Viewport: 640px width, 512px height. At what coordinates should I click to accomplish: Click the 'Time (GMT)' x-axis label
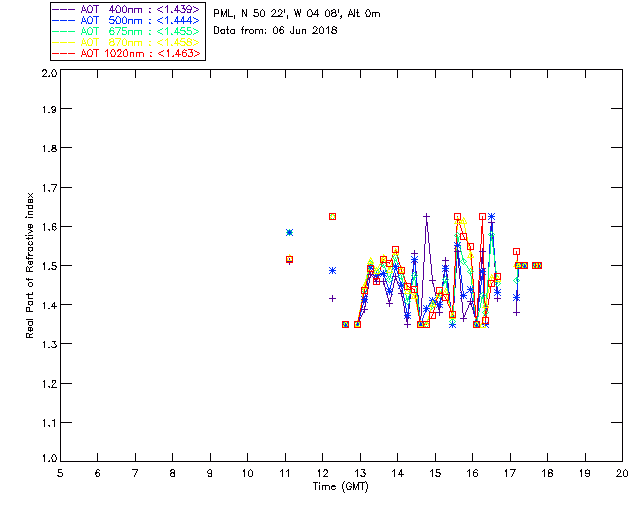tap(341, 486)
